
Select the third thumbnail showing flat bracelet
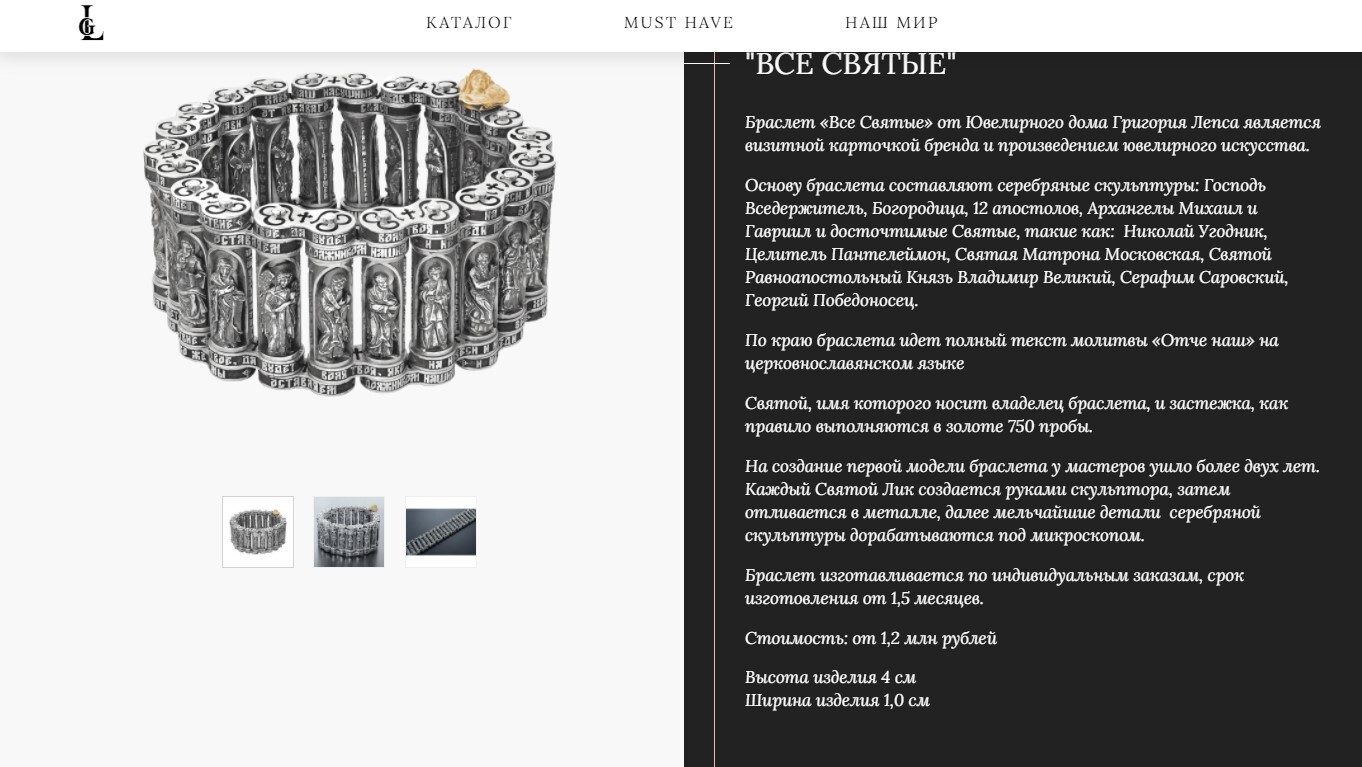441,532
